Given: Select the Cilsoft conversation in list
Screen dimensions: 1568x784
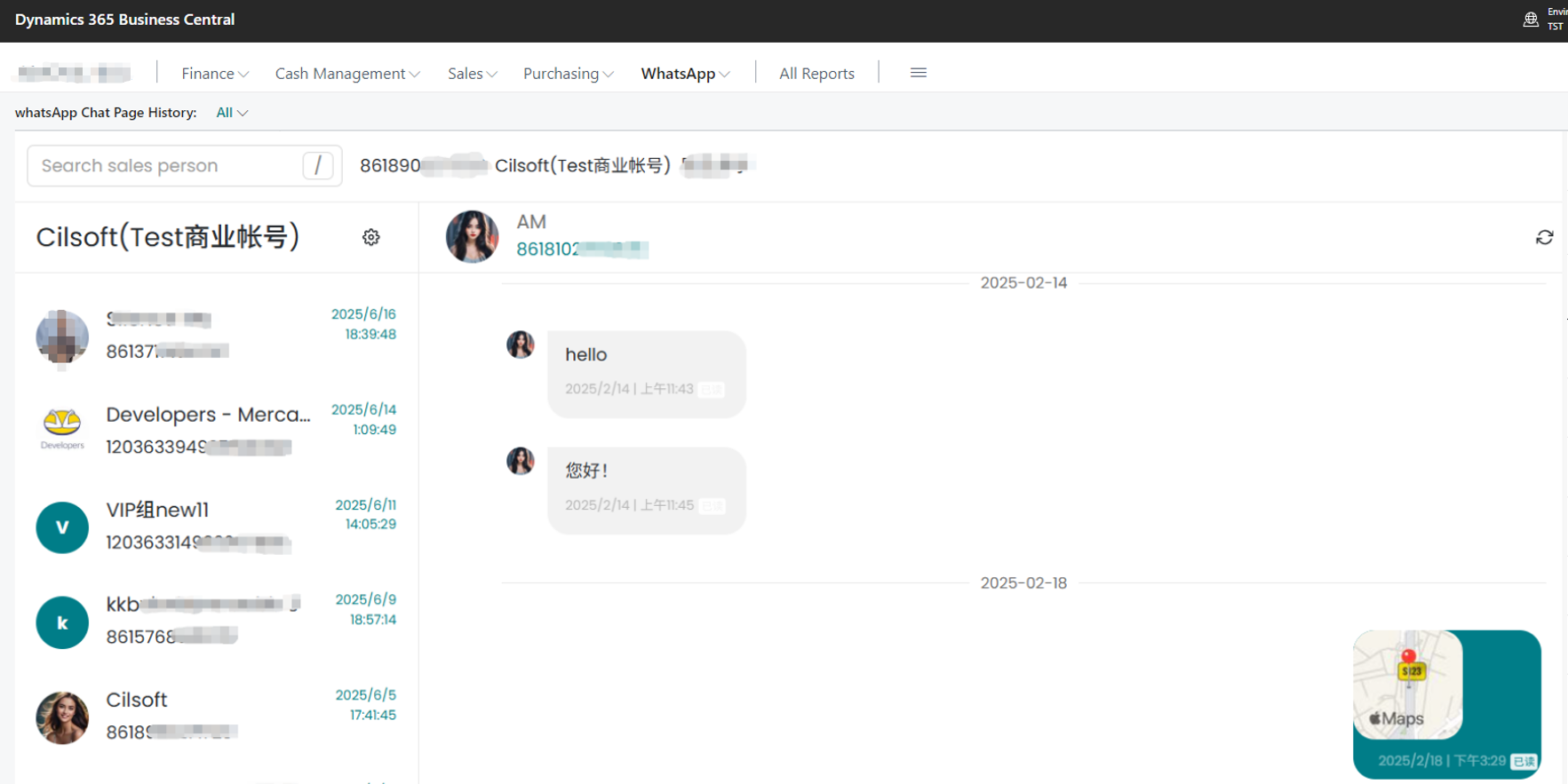Looking at the screenshot, I should tap(213, 717).
